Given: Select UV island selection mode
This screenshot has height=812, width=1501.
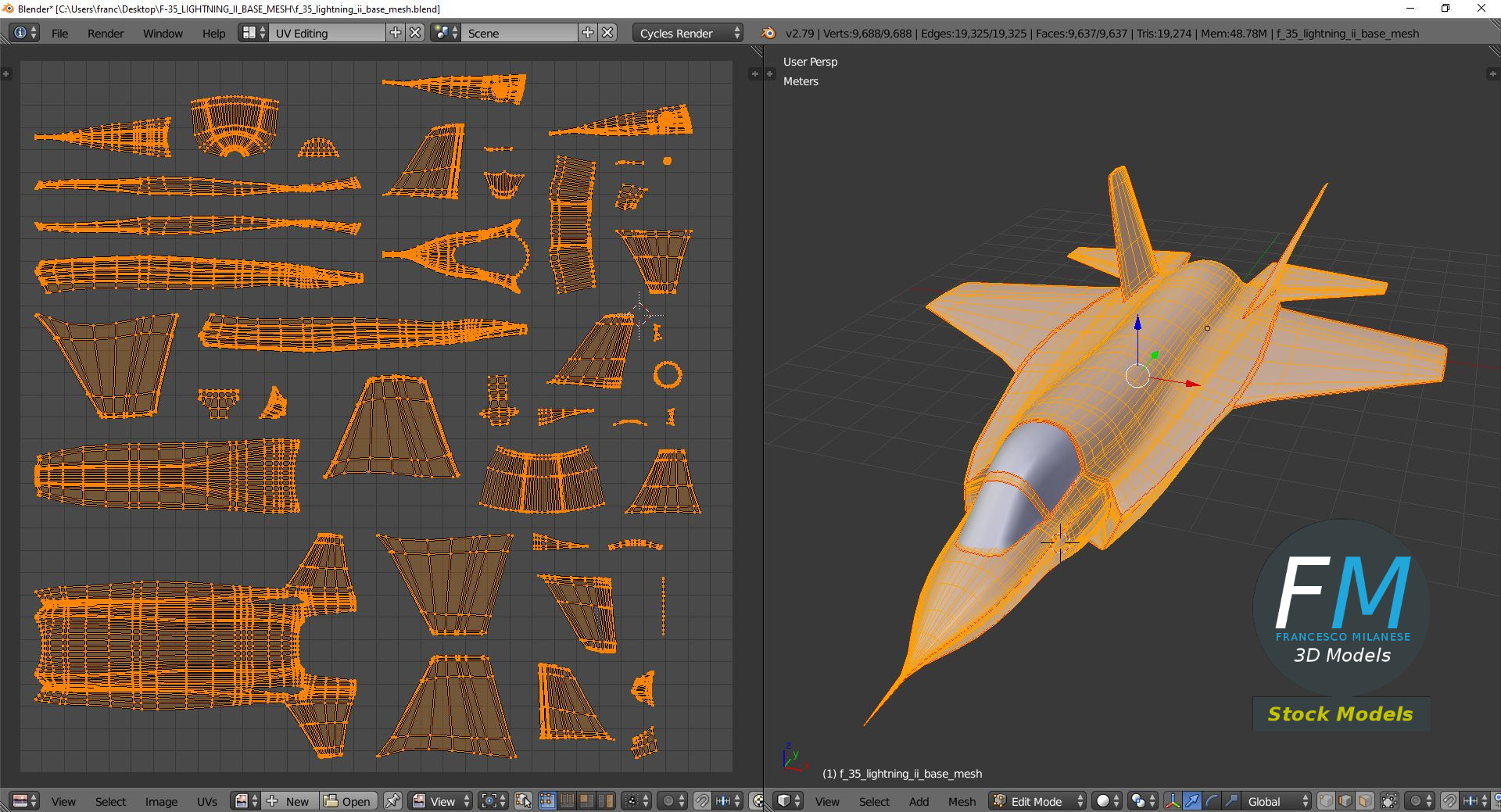Looking at the screenshot, I should click(x=606, y=801).
